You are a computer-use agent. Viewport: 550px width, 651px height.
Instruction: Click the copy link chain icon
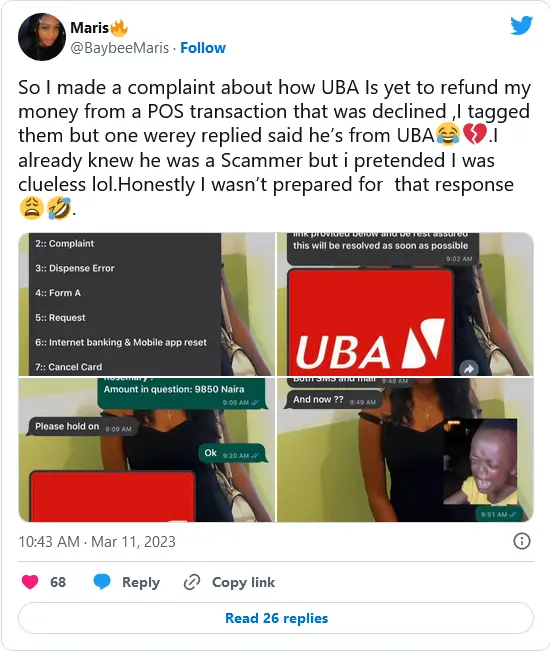click(x=192, y=582)
